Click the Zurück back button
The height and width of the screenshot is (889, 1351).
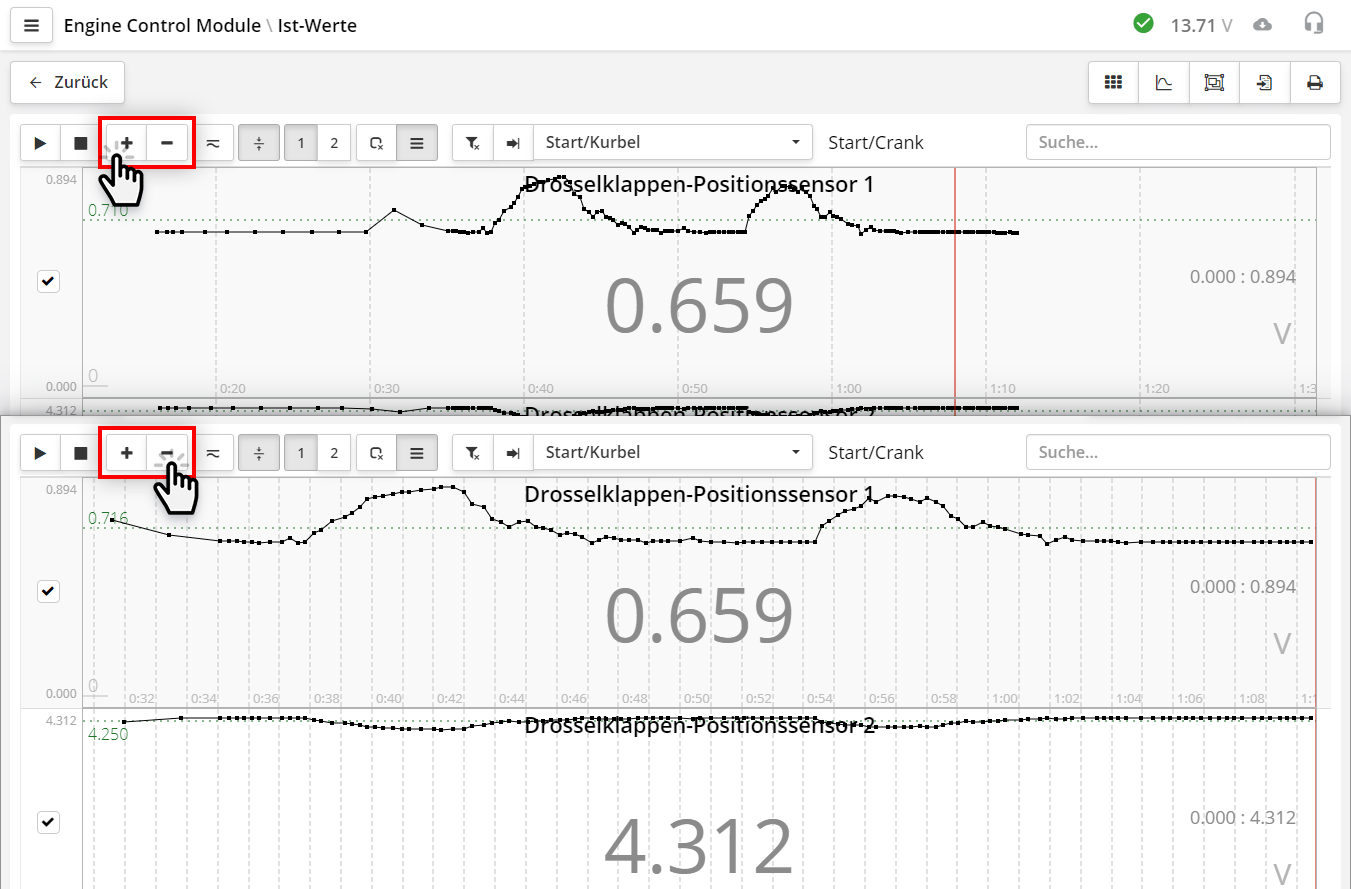coord(68,82)
